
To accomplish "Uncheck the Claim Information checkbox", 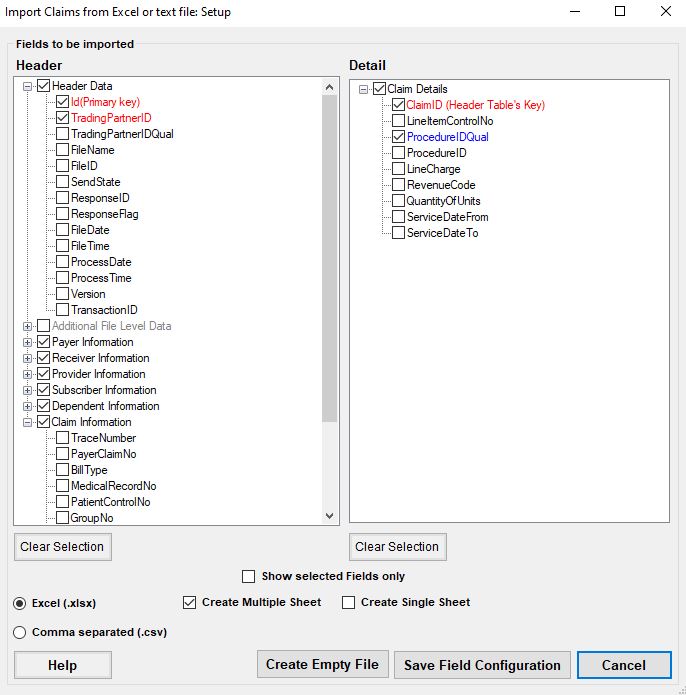I will click(43, 422).
